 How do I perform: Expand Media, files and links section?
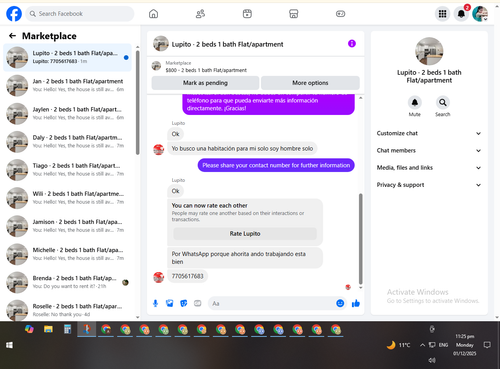point(429,168)
